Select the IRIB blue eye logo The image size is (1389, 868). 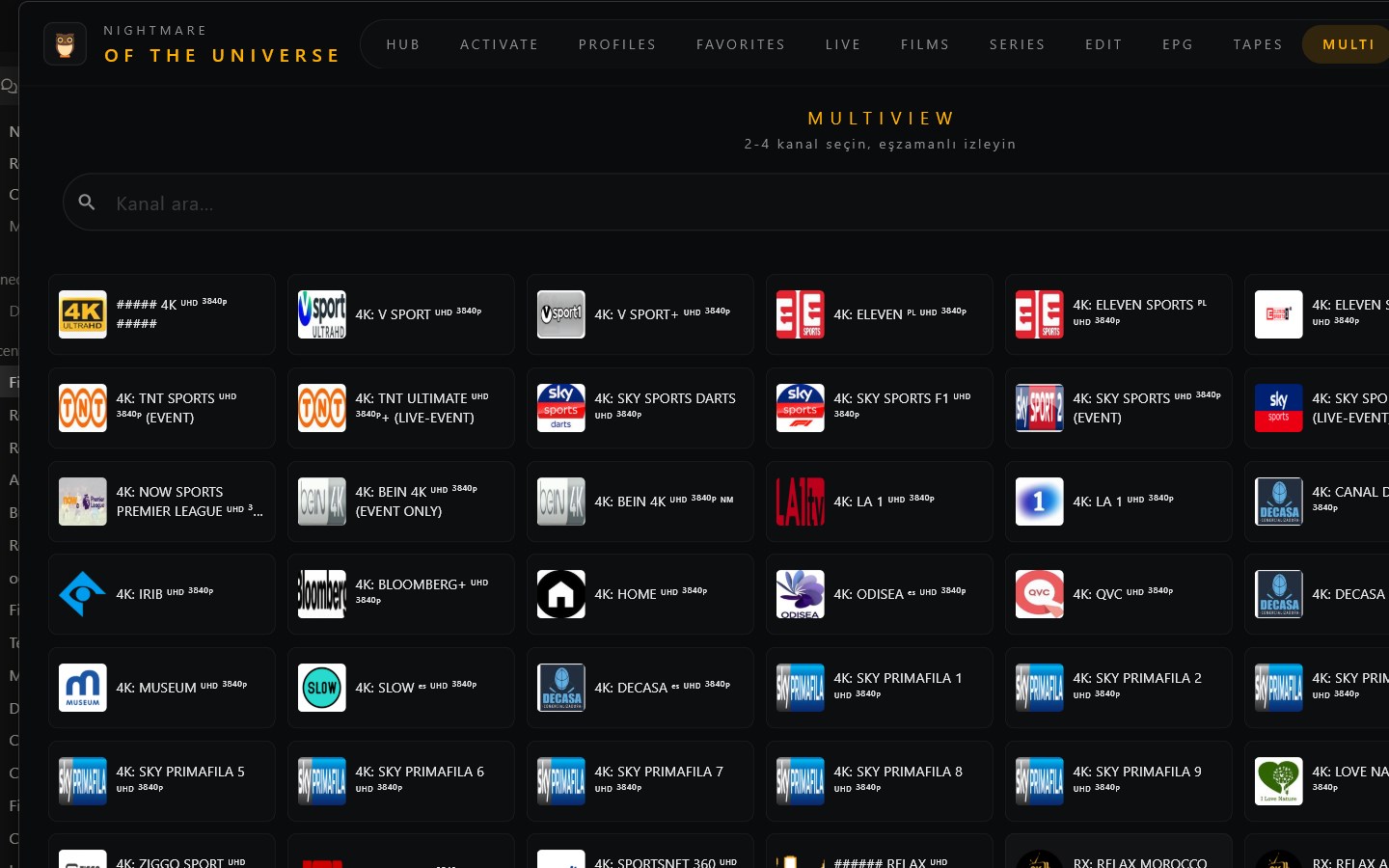tap(83, 594)
